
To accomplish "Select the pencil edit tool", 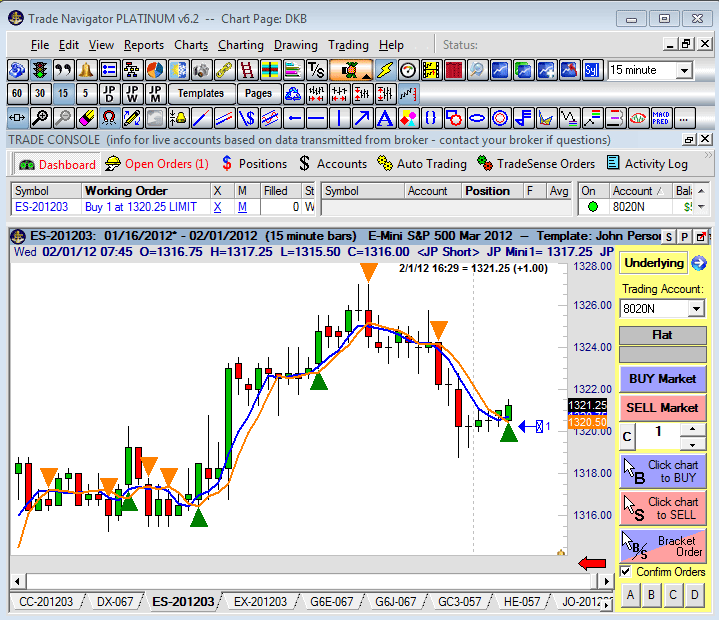I will coord(132,118).
